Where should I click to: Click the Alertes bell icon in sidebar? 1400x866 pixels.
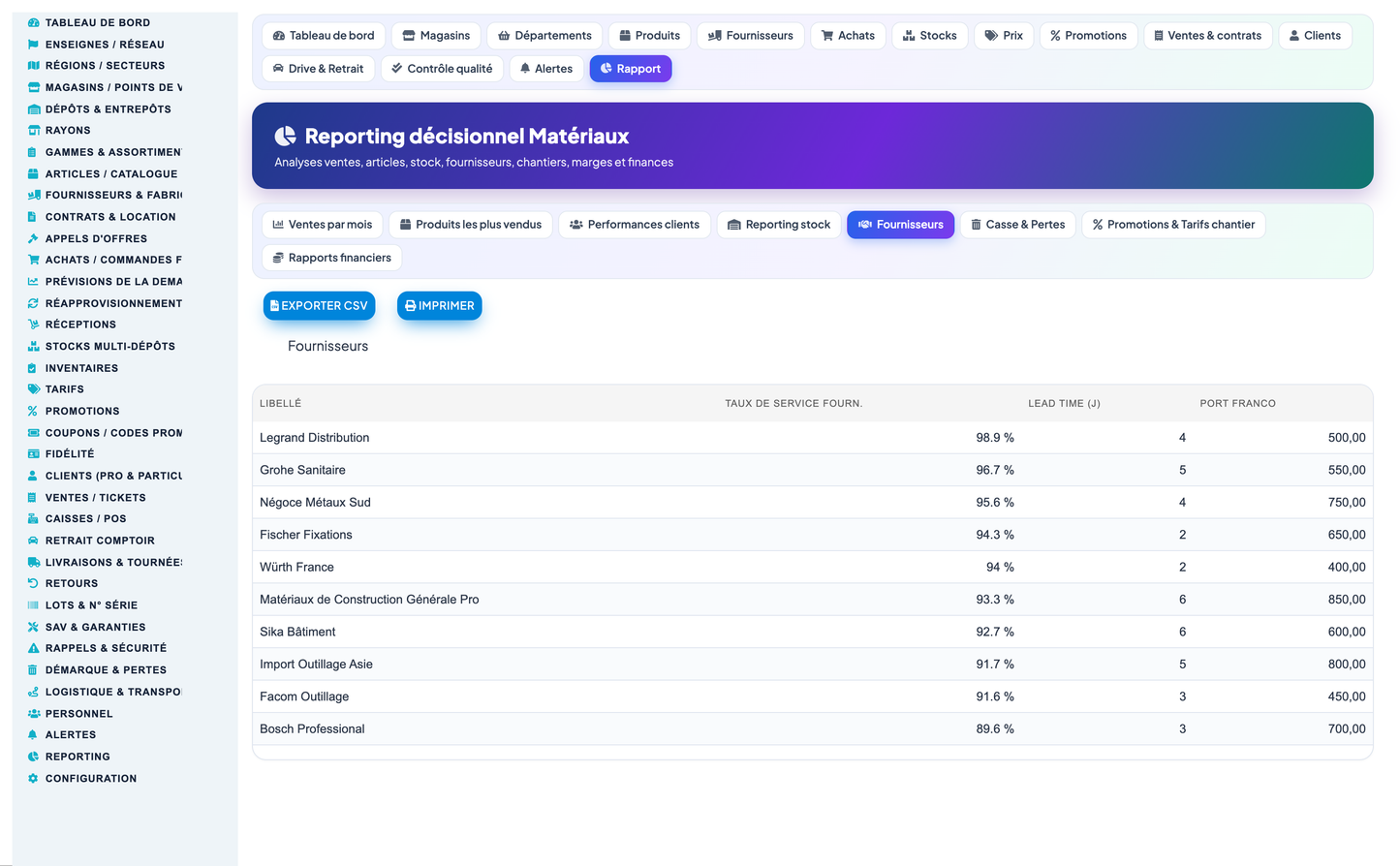[x=33, y=735]
